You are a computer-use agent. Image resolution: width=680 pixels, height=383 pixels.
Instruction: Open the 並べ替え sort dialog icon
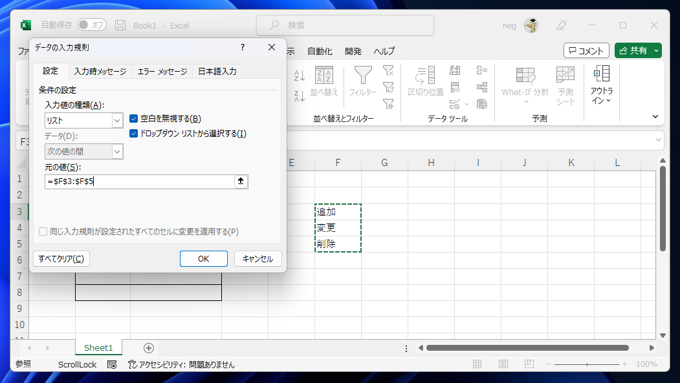[324, 82]
